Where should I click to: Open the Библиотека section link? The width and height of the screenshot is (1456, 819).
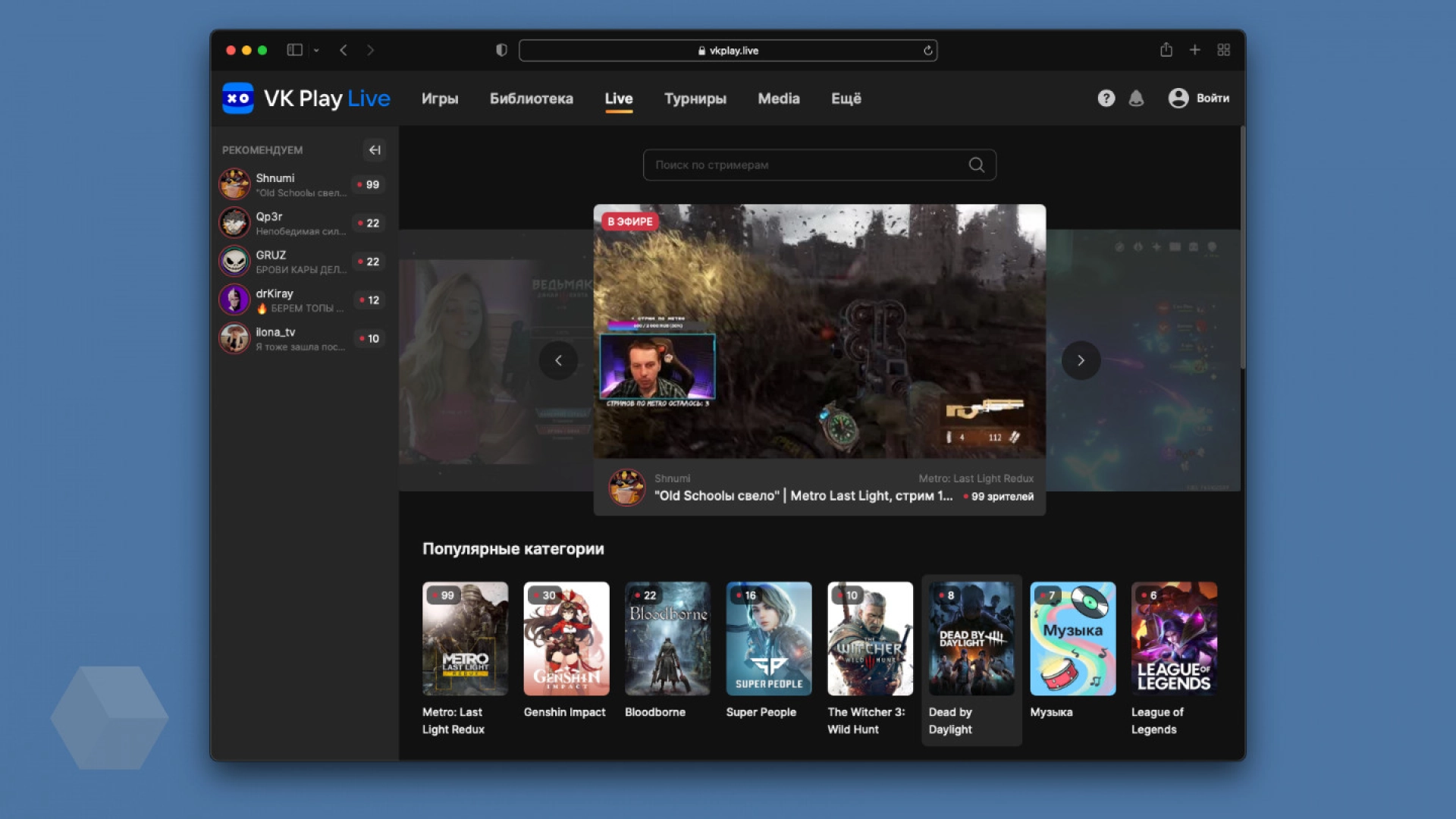[532, 99]
